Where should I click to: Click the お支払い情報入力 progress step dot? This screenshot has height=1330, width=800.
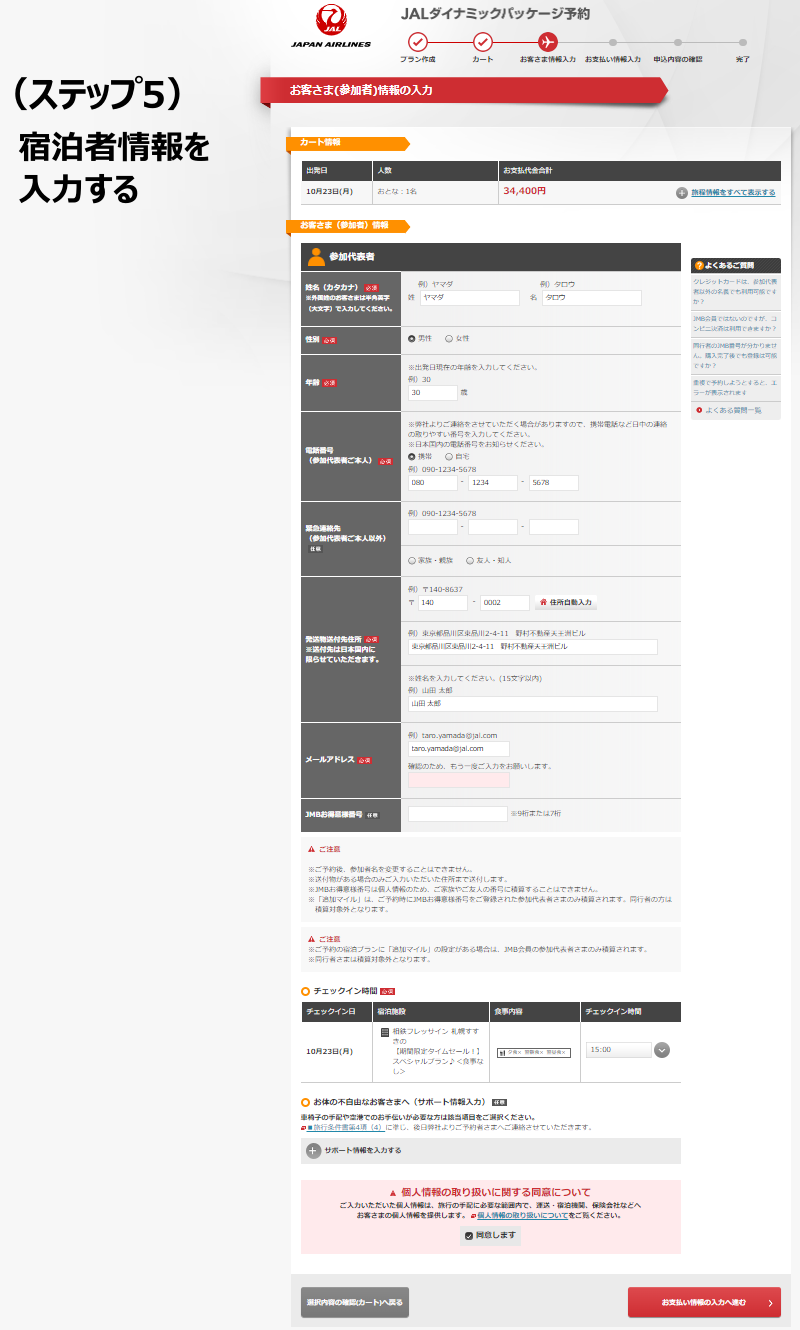coord(612,42)
